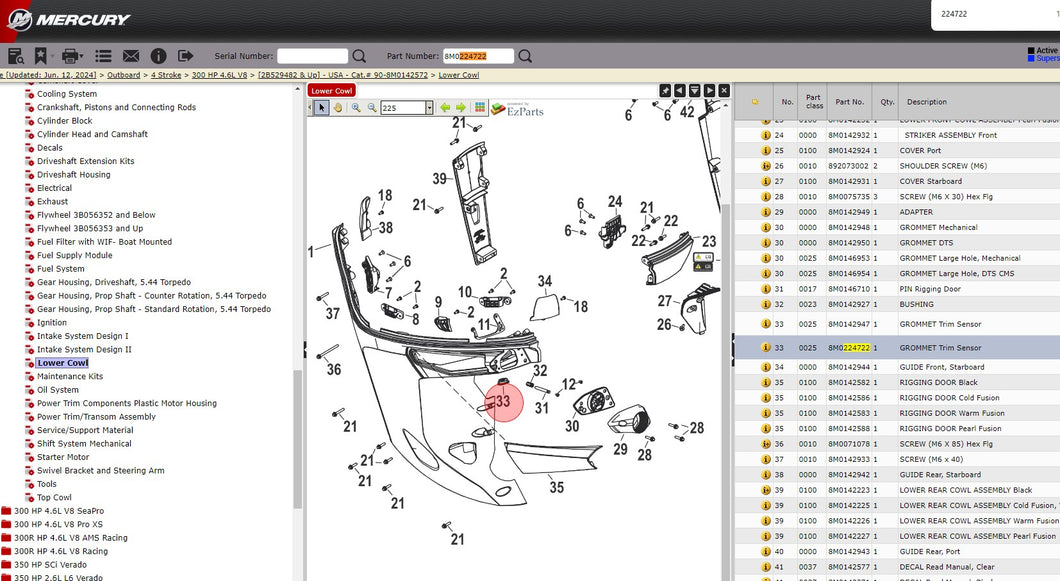Follow the Outboard breadcrumb link

[x=124, y=75]
